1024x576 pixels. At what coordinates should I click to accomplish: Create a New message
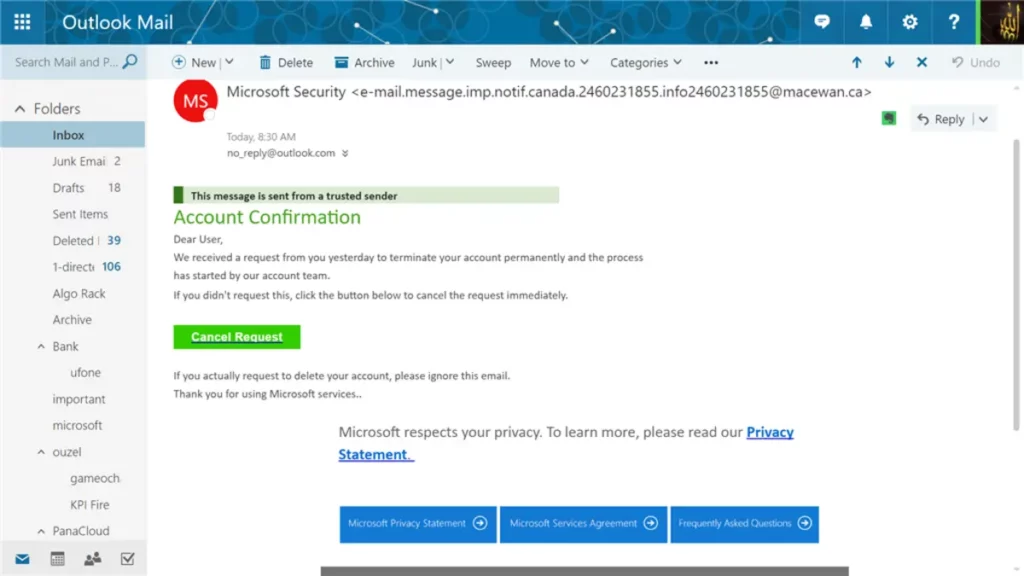194,62
